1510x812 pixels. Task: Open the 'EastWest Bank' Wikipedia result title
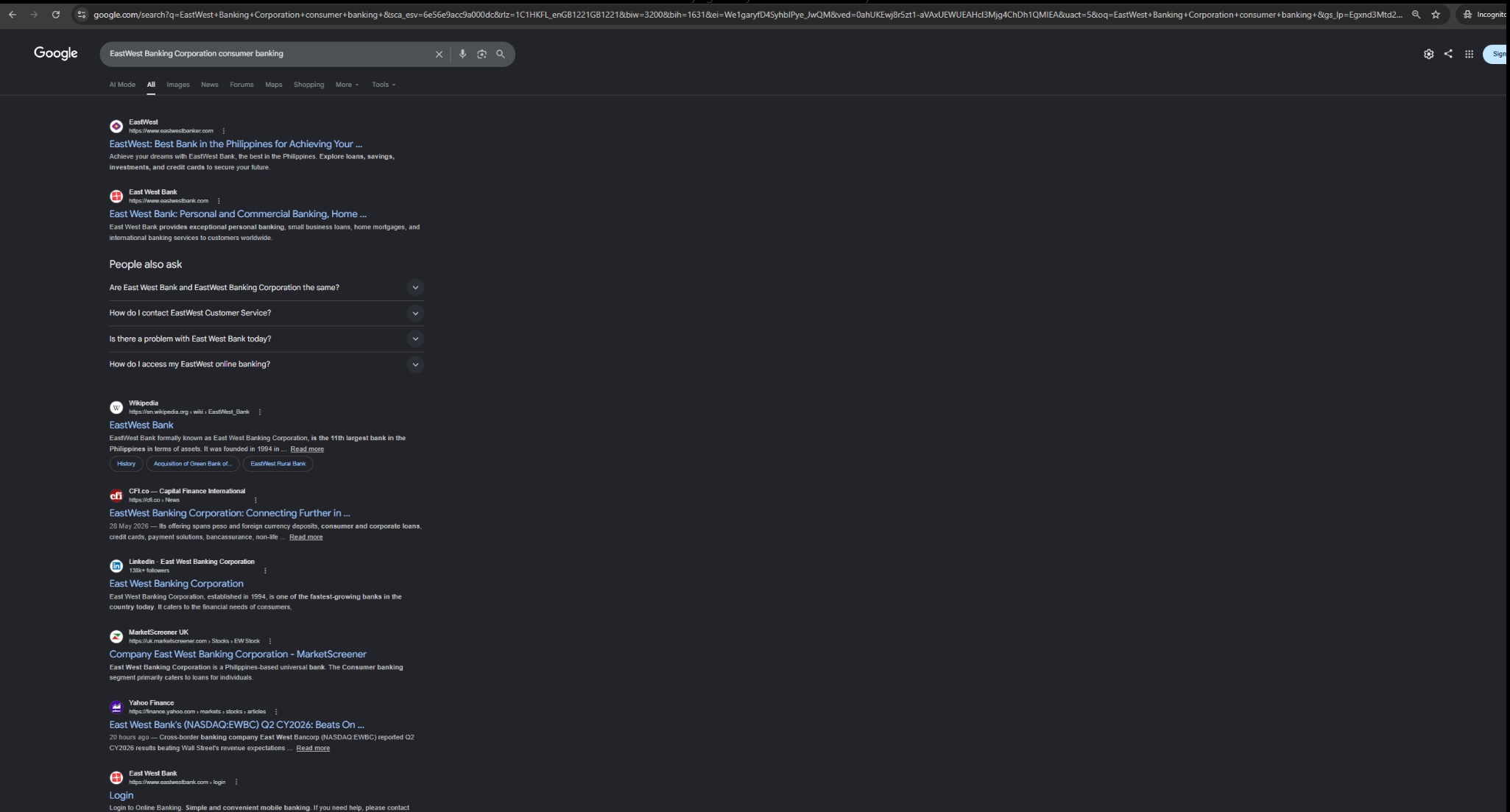141,426
